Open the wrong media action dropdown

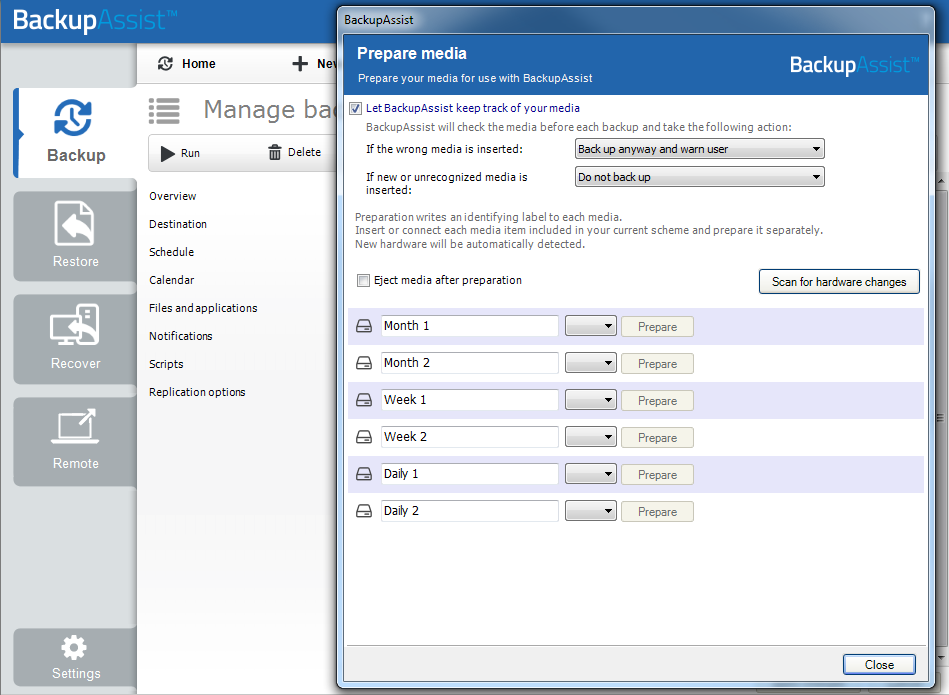699,149
